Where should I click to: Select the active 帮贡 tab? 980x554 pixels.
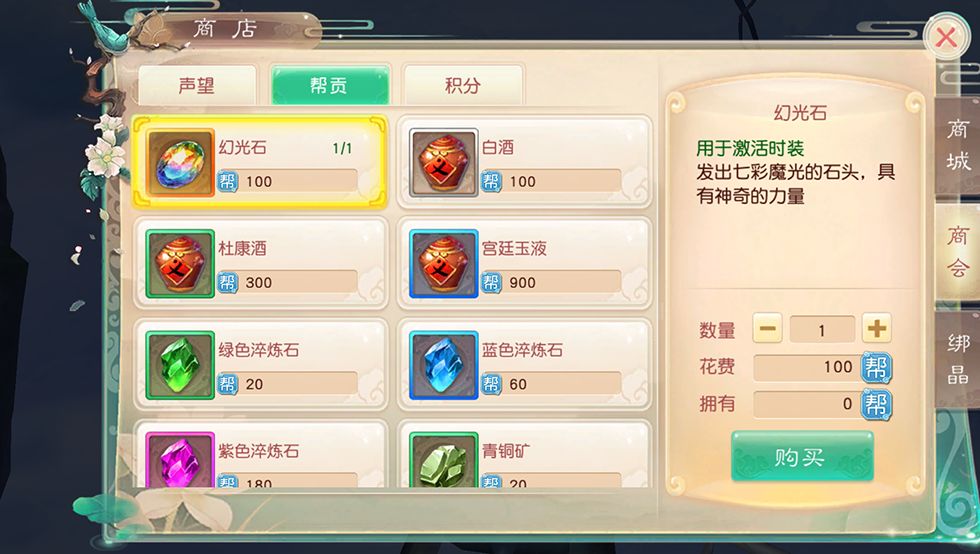pyautogui.click(x=330, y=85)
